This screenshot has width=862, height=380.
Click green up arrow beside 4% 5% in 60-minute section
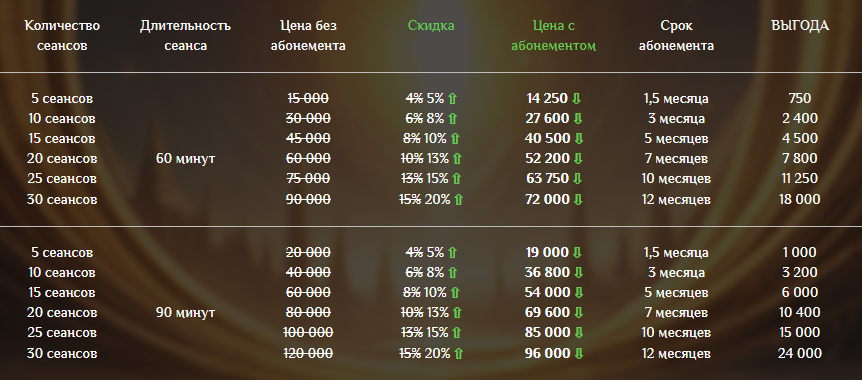452,99
